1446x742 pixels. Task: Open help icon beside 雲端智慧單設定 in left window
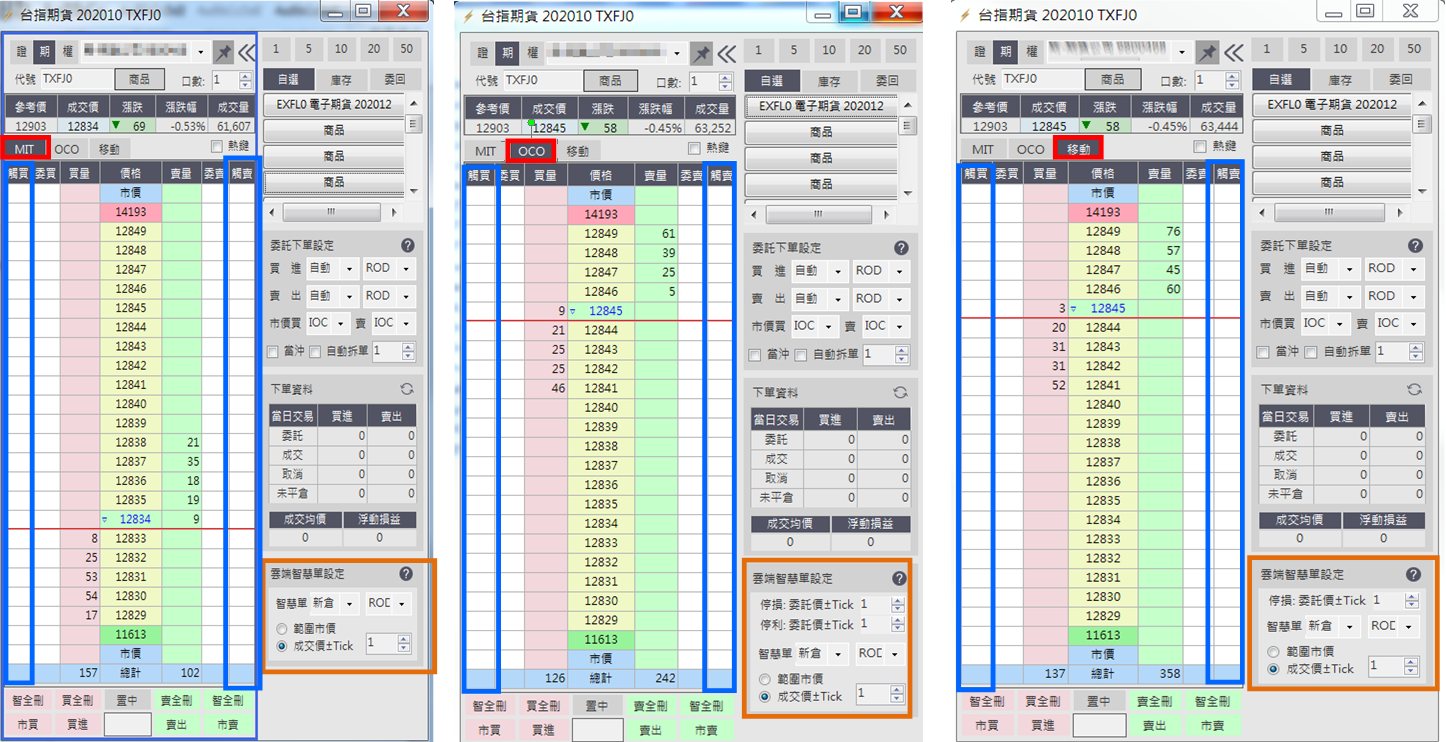click(x=406, y=574)
